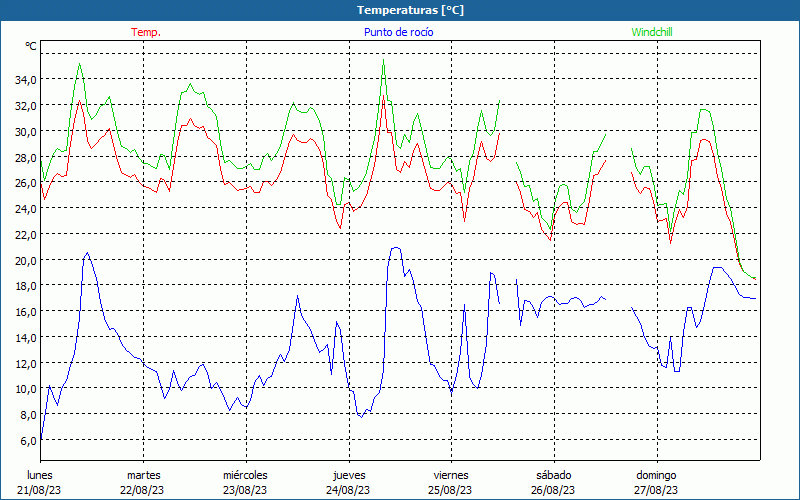Select the red Temp. legend label
The height and width of the screenshot is (500, 800).
146,32
